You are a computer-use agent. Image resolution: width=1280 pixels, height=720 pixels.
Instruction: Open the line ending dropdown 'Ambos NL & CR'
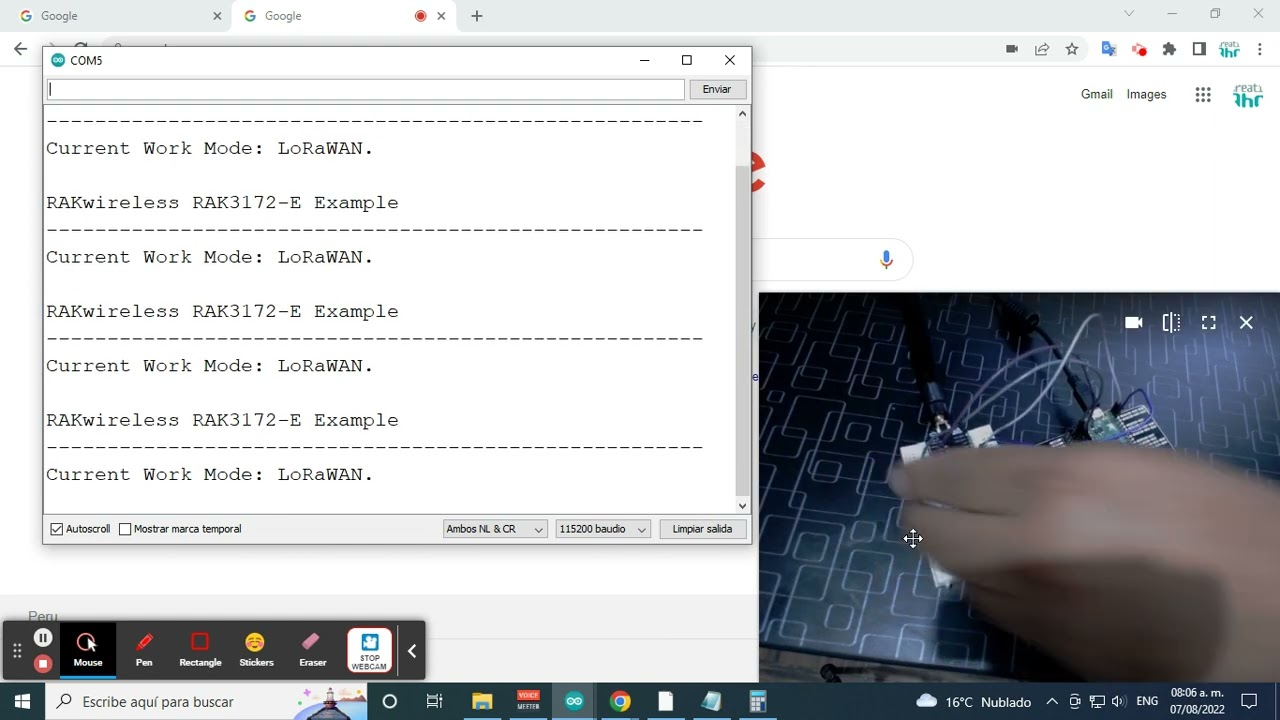pyautogui.click(x=495, y=529)
